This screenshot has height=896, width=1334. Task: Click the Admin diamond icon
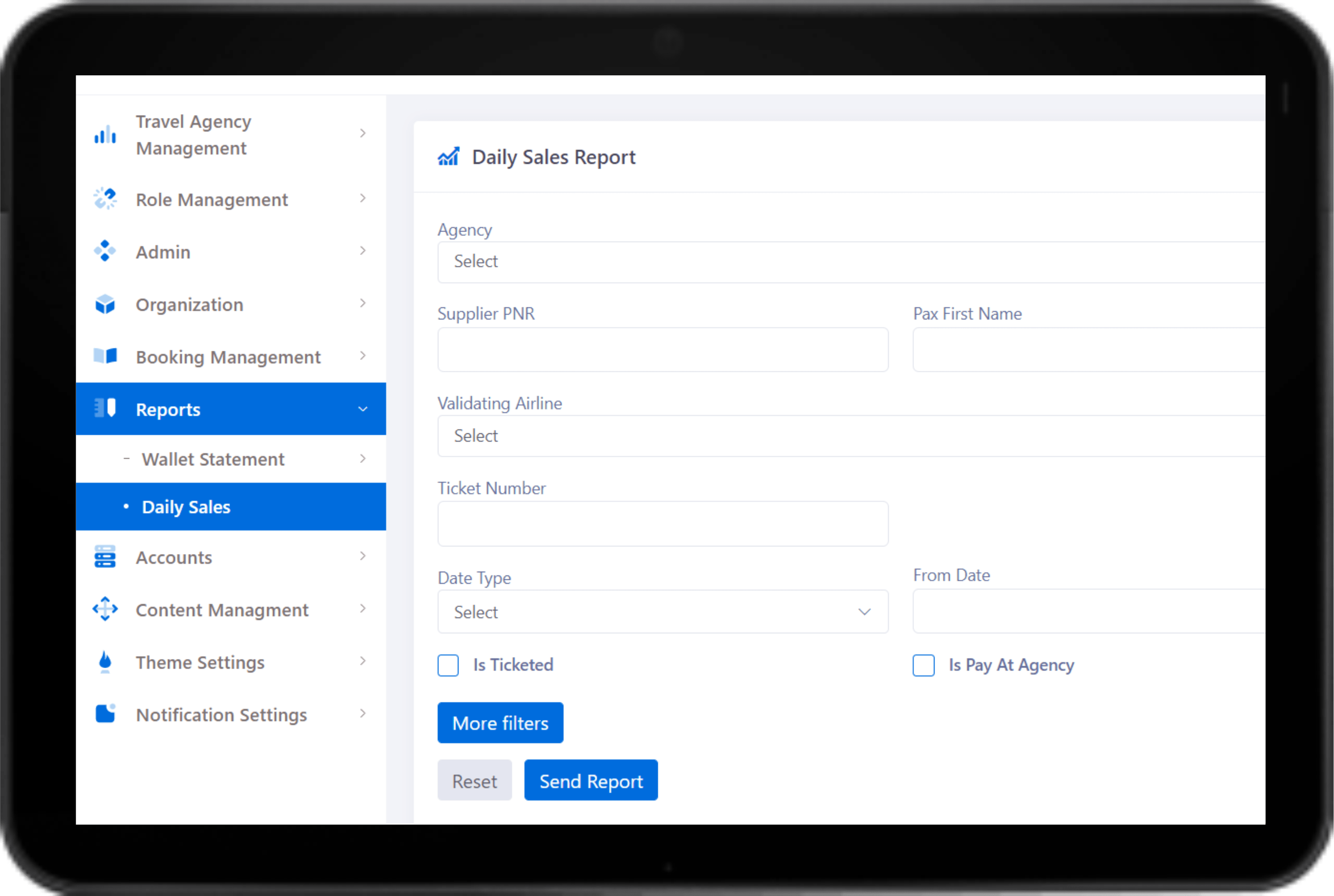click(105, 251)
